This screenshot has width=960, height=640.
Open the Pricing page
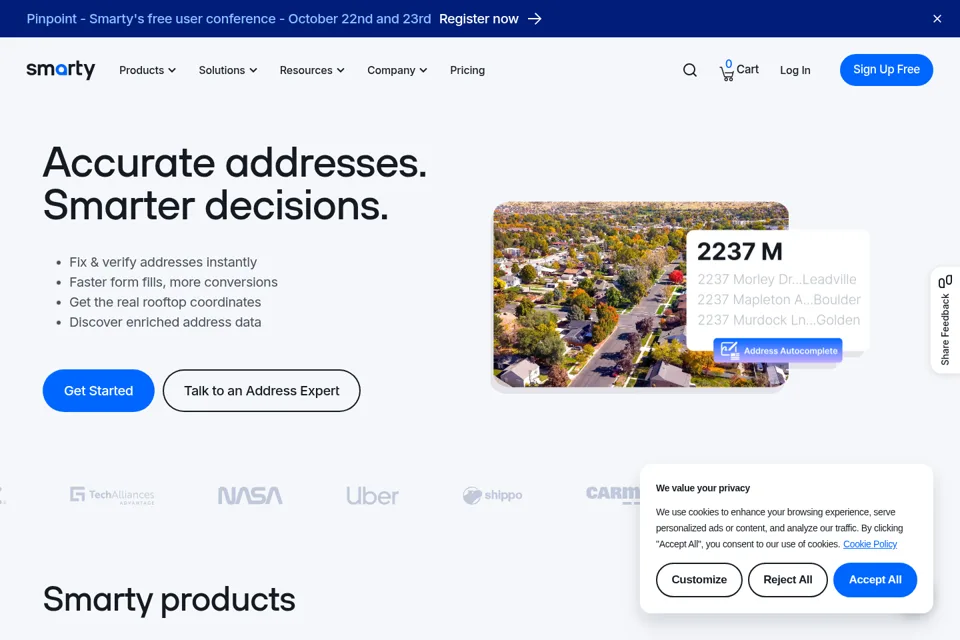(467, 70)
